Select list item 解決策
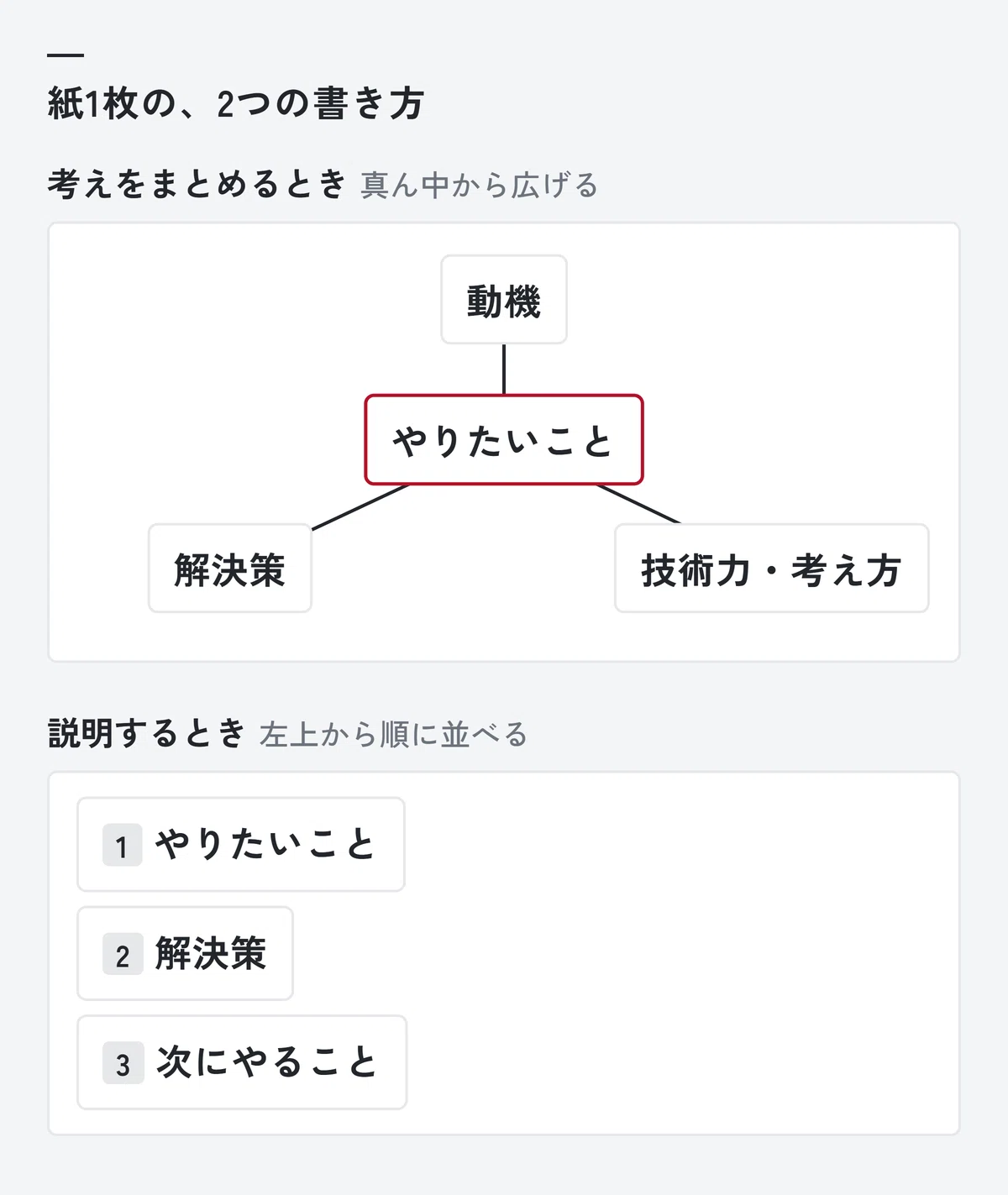1008x1195 pixels. [x=185, y=954]
